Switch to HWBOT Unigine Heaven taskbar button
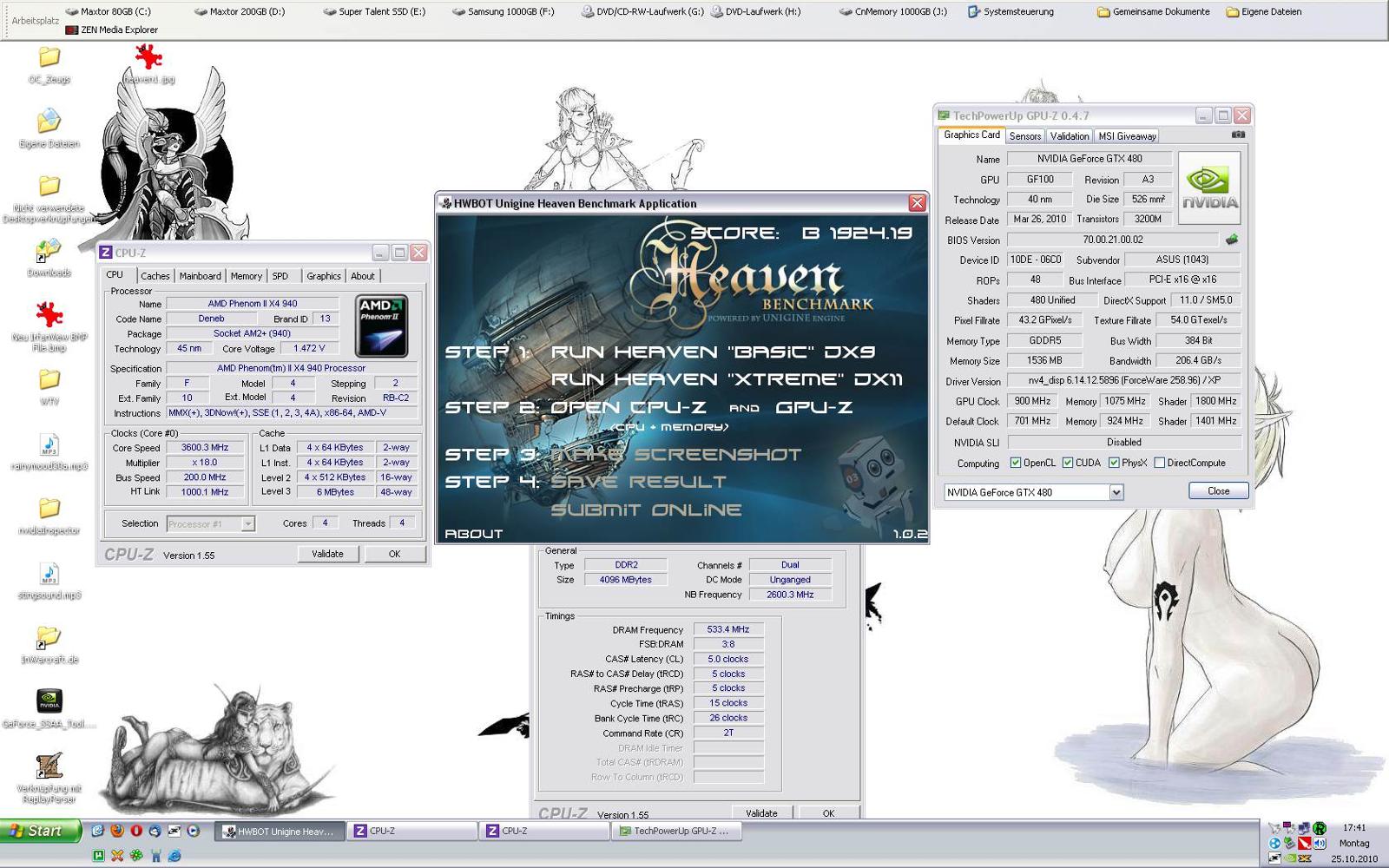Screen dimensions: 1389x868 click(x=280, y=831)
